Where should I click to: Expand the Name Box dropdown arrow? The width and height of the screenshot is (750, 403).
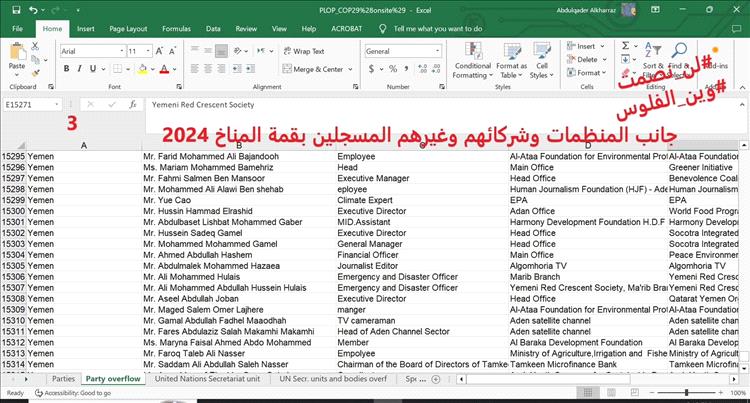56,104
